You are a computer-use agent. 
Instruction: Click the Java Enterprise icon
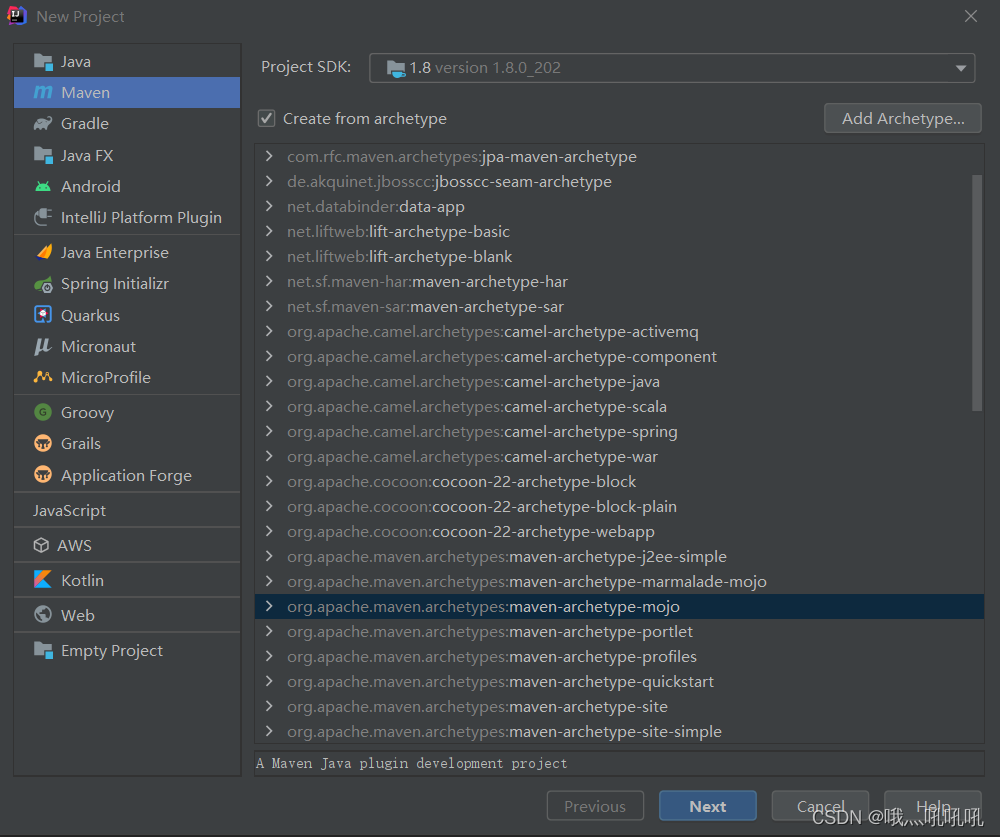click(43, 253)
